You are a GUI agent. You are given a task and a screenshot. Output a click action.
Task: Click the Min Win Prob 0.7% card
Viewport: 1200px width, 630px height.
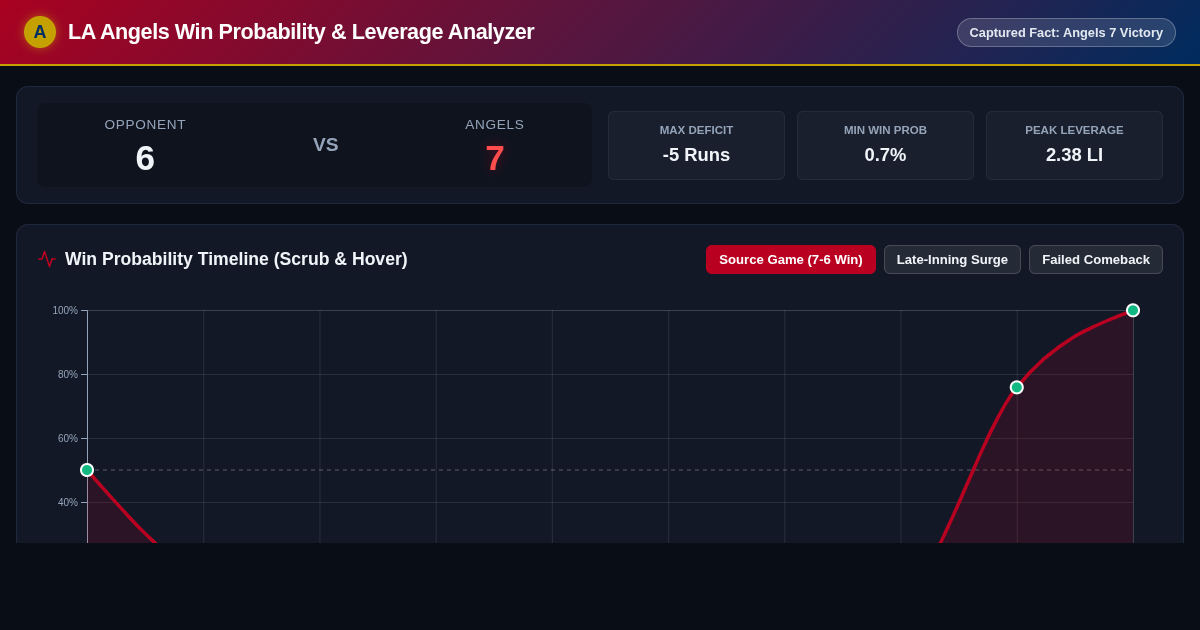pyautogui.click(x=885, y=145)
